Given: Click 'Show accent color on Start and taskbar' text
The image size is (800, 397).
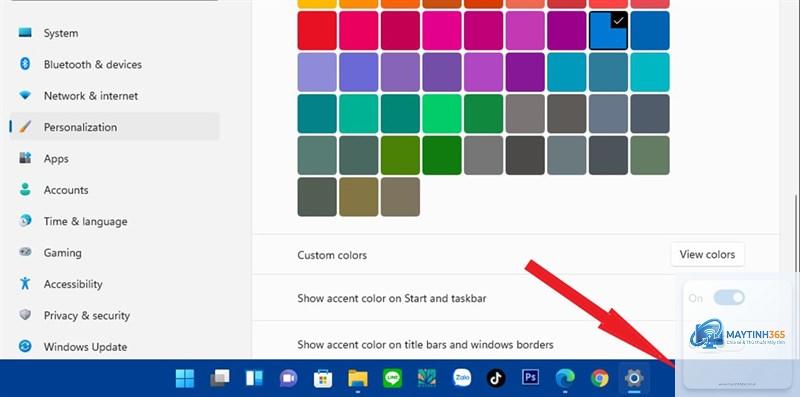Looking at the screenshot, I should [x=392, y=298].
